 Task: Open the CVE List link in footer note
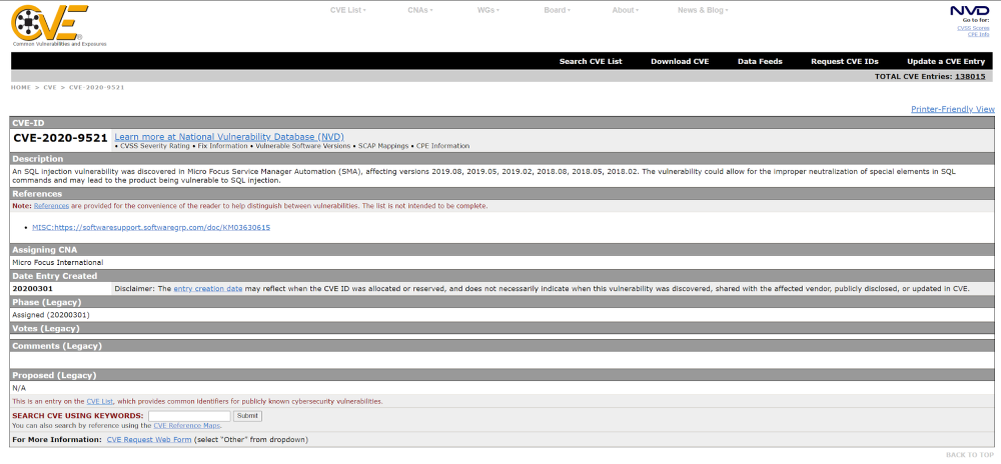pos(100,401)
